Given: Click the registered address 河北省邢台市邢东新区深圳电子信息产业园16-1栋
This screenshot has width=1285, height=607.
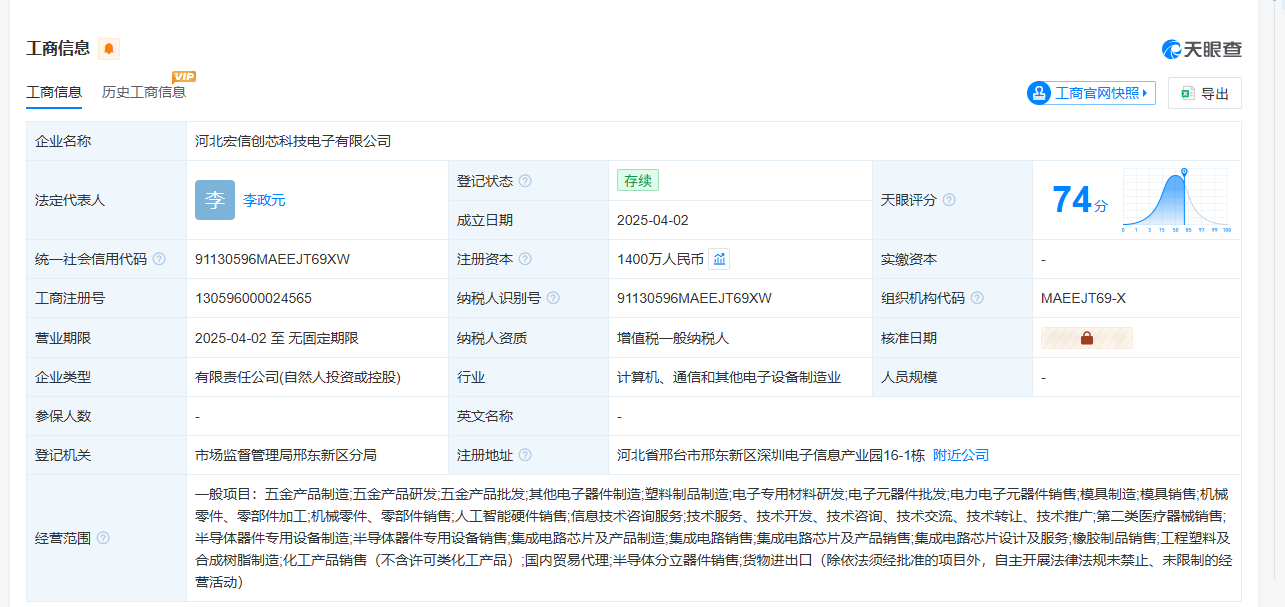Looking at the screenshot, I should 771,455.
